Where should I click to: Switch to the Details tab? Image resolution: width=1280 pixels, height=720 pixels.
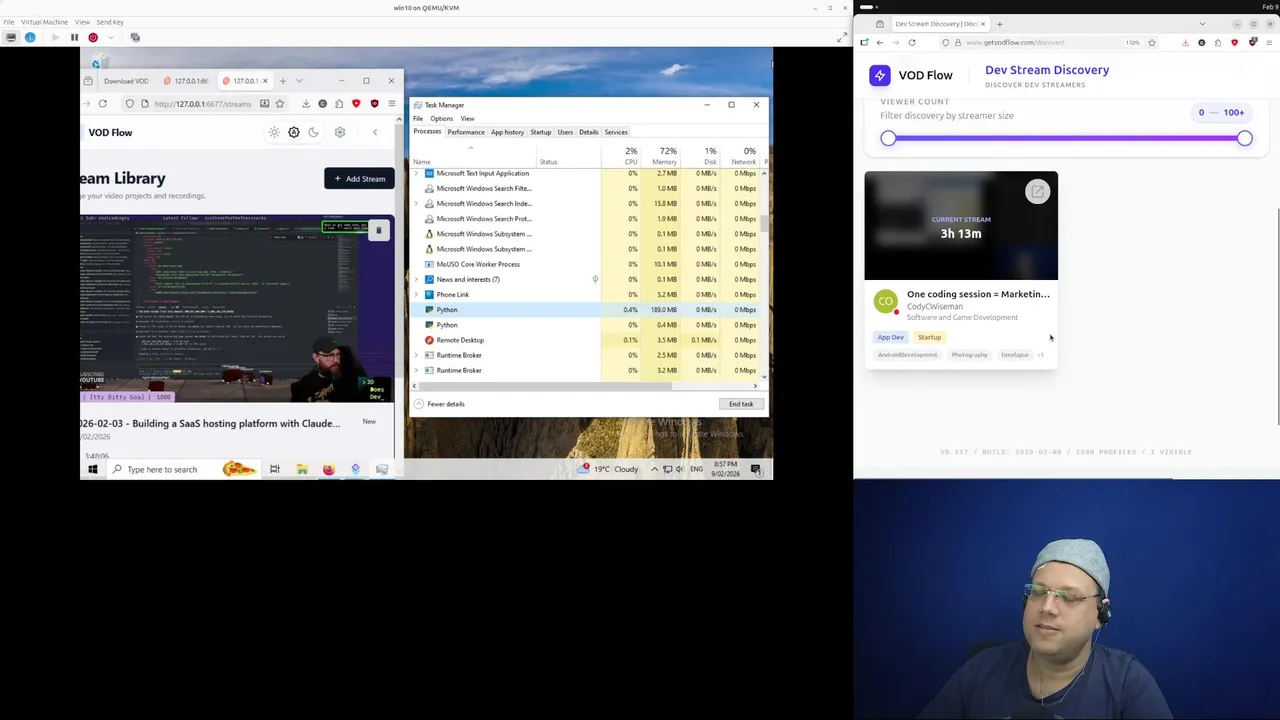click(x=588, y=132)
